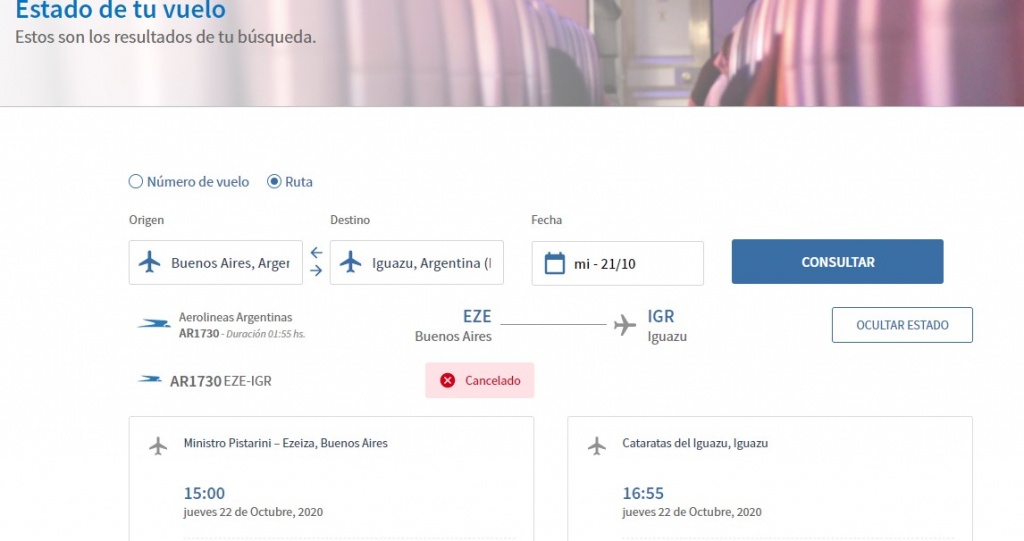The image size is (1024, 541).
Task: Click the red Cancelado status badge
Action: coord(479,380)
